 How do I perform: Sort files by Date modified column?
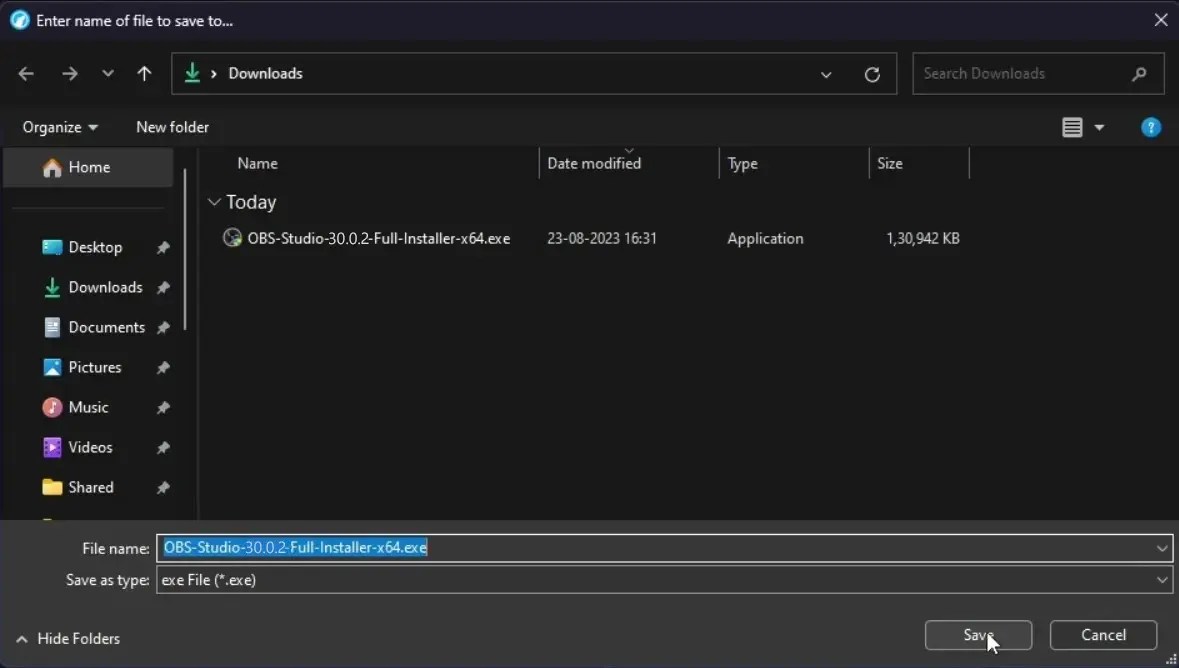(x=593, y=163)
